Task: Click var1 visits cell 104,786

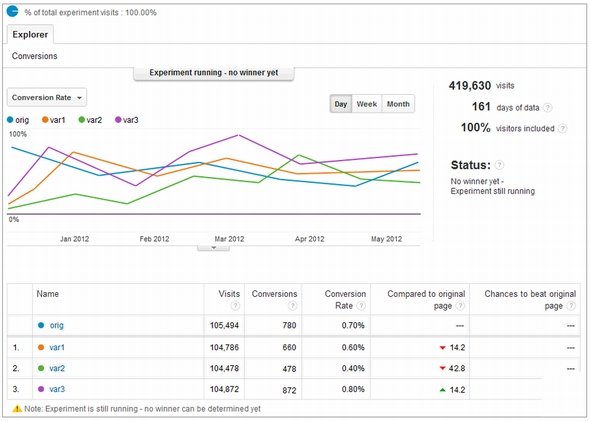Action: [224, 347]
